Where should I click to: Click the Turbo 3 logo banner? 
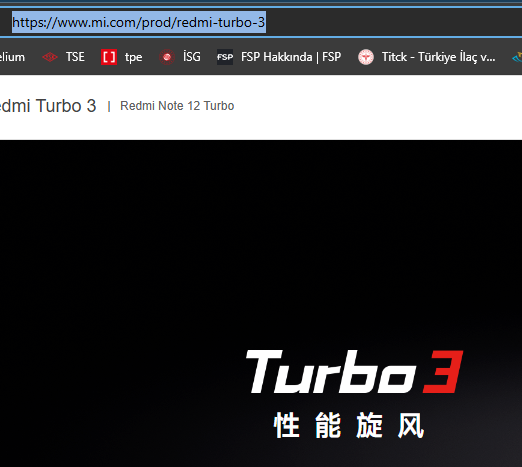[354, 372]
